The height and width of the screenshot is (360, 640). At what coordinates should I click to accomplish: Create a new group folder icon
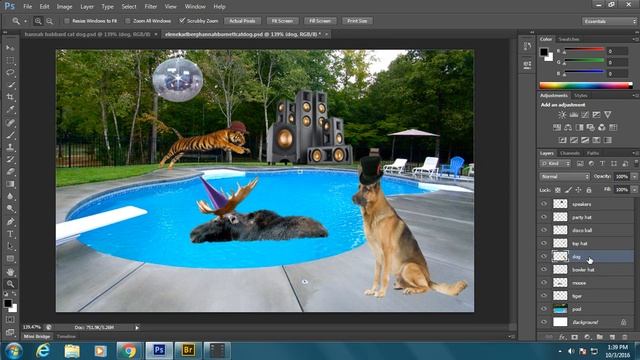[x=600, y=337]
